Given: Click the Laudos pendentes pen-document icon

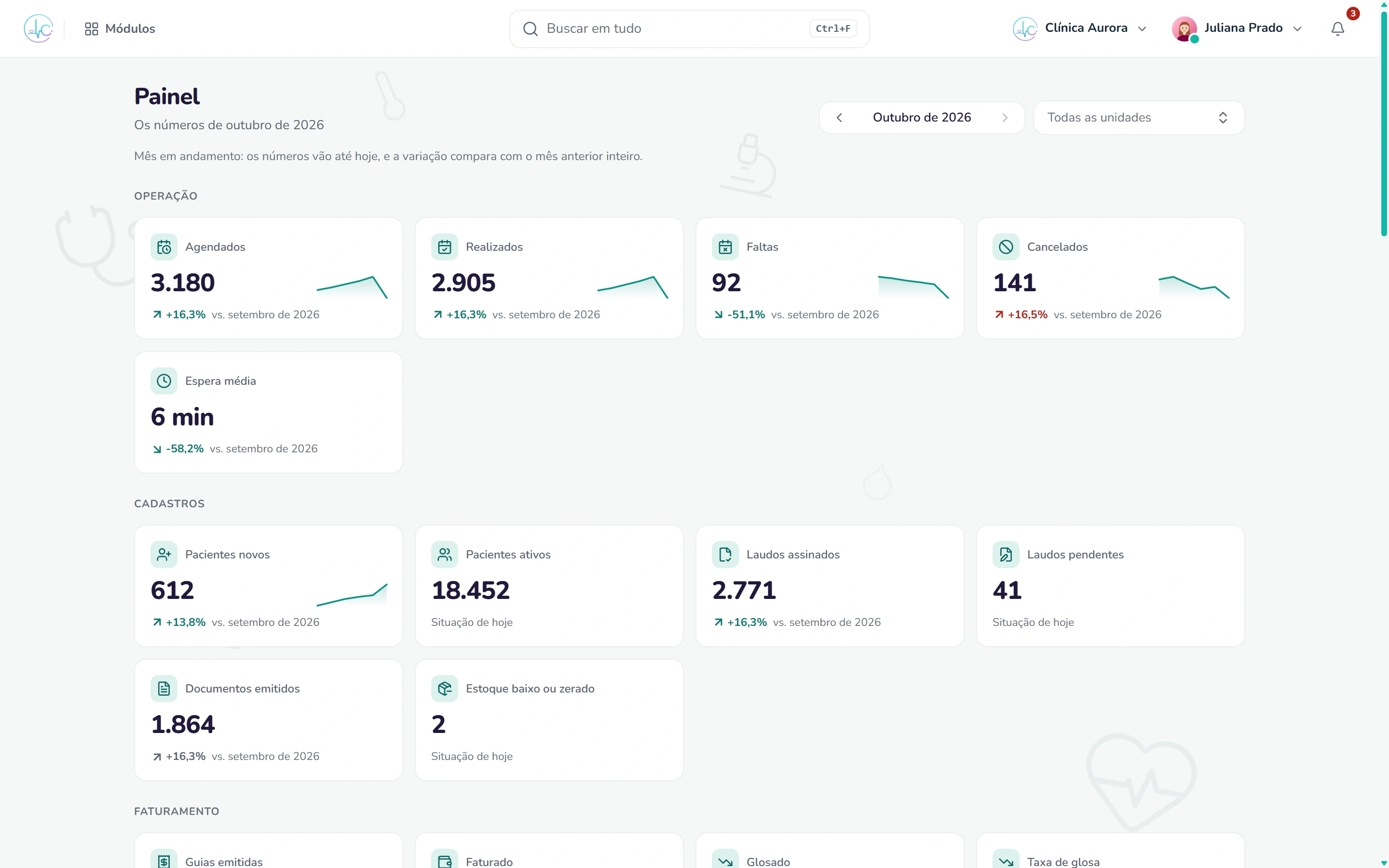Looking at the screenshot, I should click(1006, 555).
